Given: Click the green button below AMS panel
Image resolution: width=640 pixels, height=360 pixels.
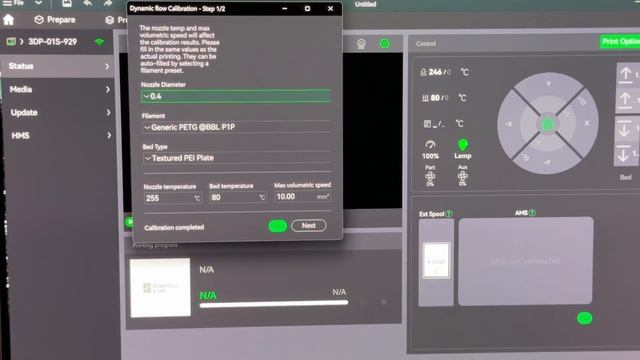Looking at the screenshot, I should [584, 318].
